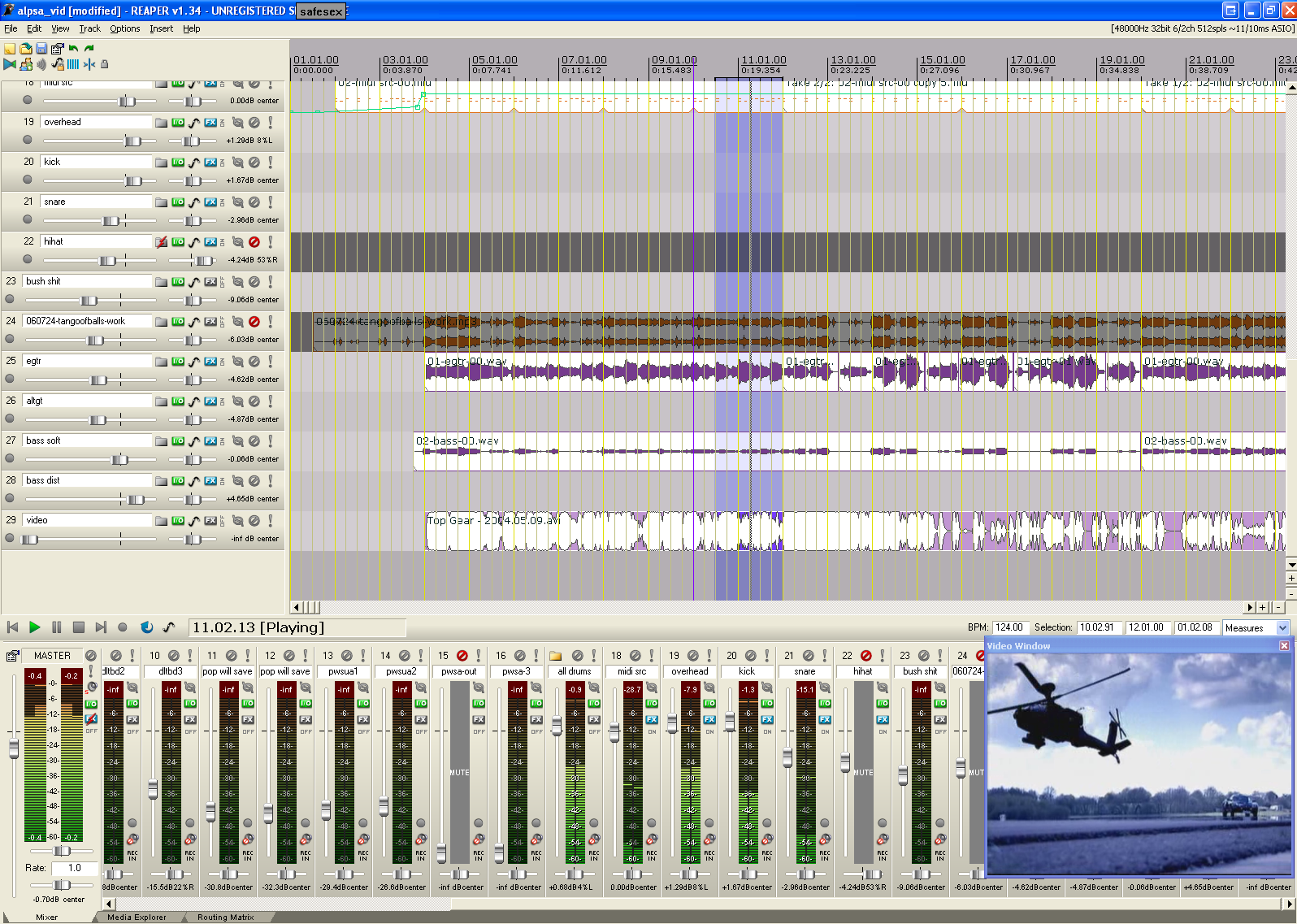
Task: Click the green Undo arrow icon
Action: [x=74, y=49]
